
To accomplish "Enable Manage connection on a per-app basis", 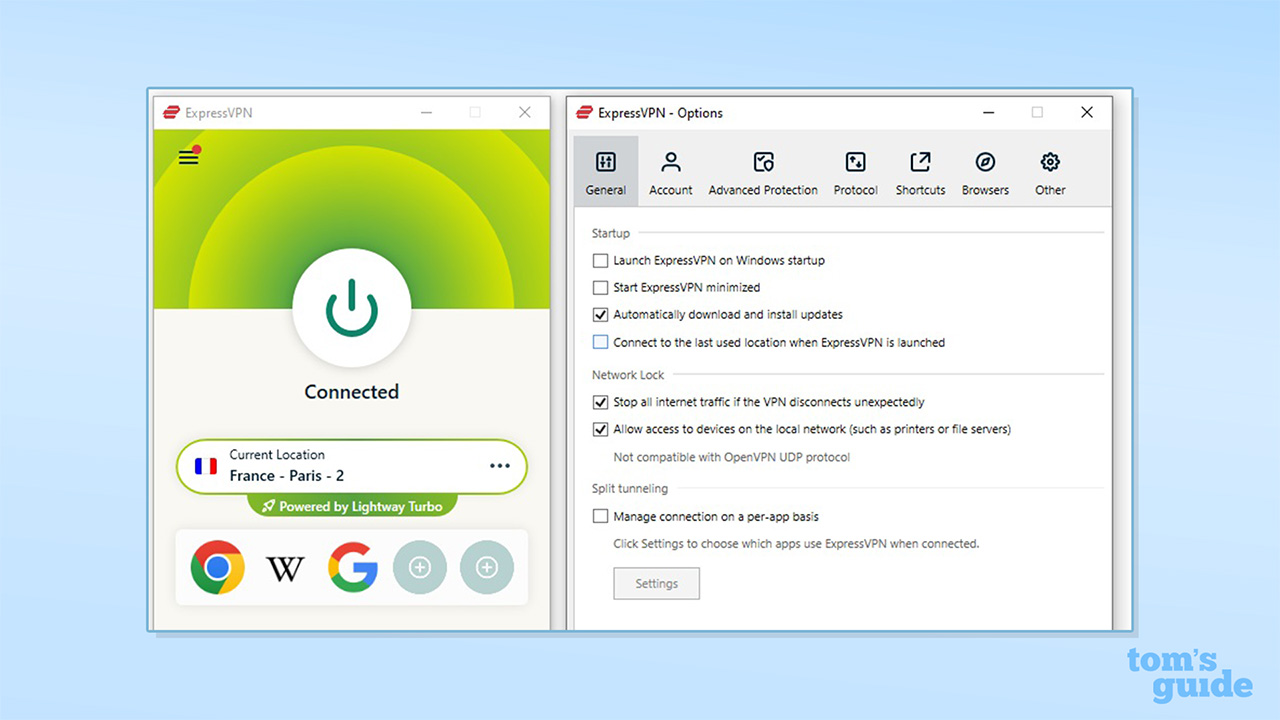I will point(600,516).
